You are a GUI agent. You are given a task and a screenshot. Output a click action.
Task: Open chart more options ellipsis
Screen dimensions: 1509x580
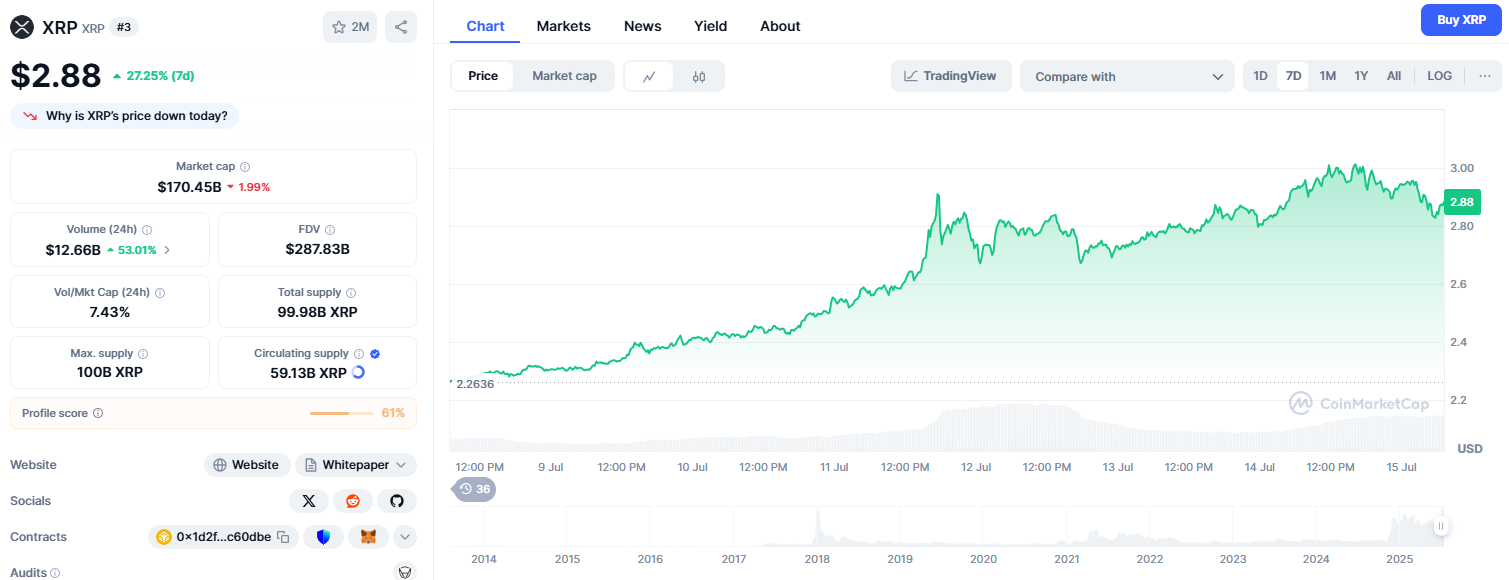click(x=1484, y=76)
